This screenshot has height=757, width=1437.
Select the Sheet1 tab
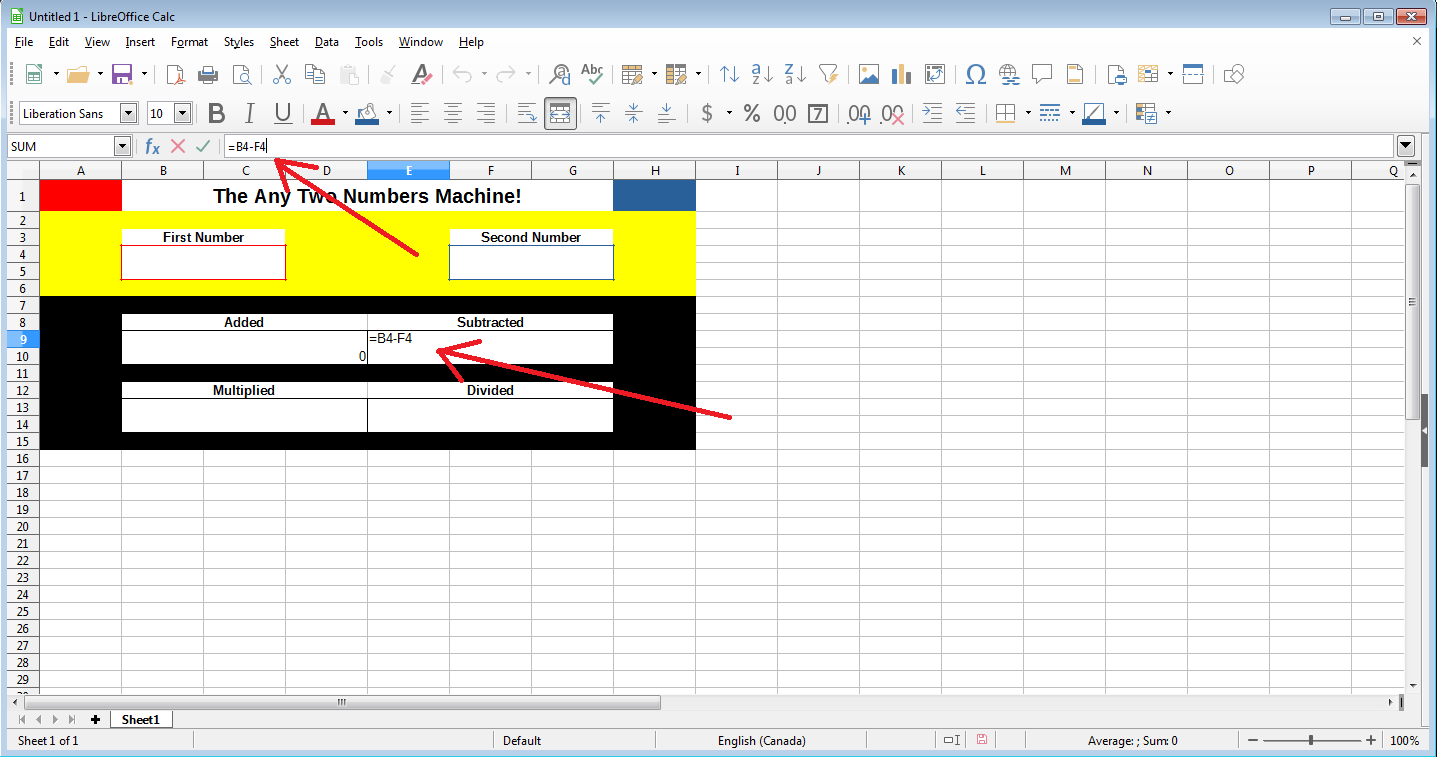141,719
